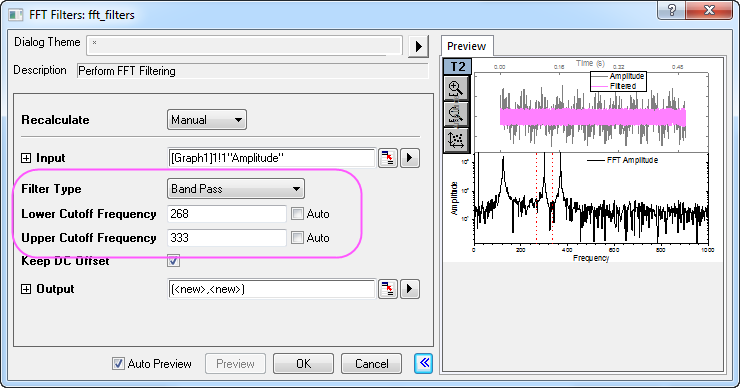Uncheck Keep DC Offset checkbox
This screenshot has width=740, height=388.
click(x=173, y=261)
